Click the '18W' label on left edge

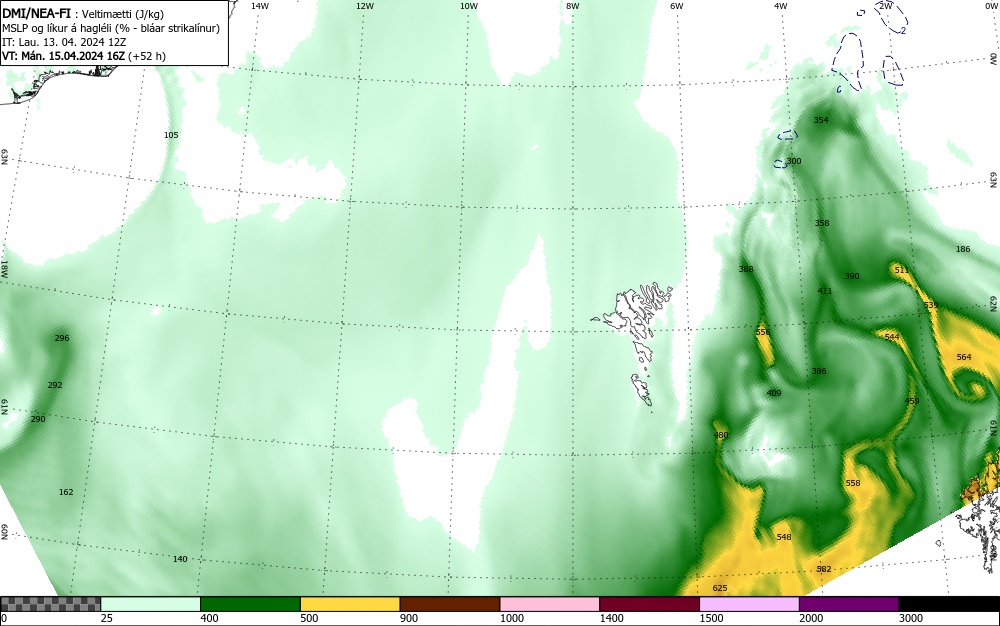pos(4,268)
